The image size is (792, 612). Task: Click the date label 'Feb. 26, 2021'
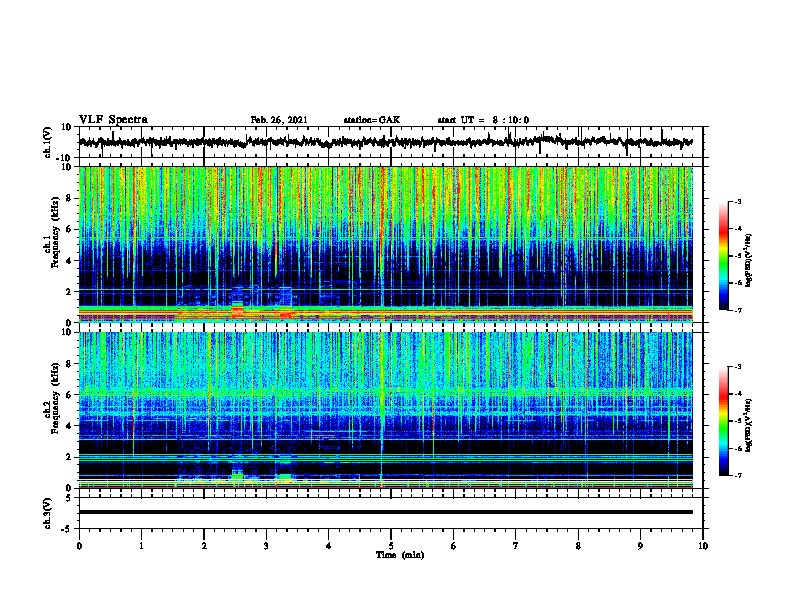point(279,120)
